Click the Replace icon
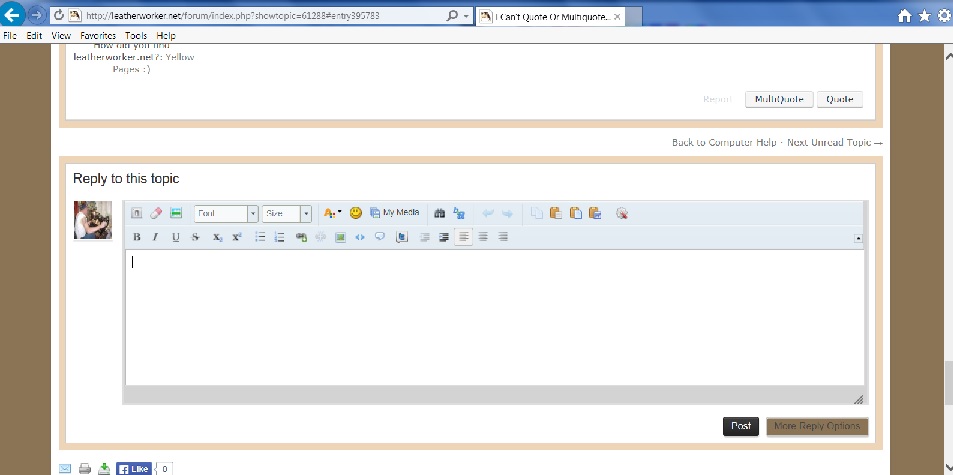The width and height of the screenshot is (953, 475). (459, 213)
